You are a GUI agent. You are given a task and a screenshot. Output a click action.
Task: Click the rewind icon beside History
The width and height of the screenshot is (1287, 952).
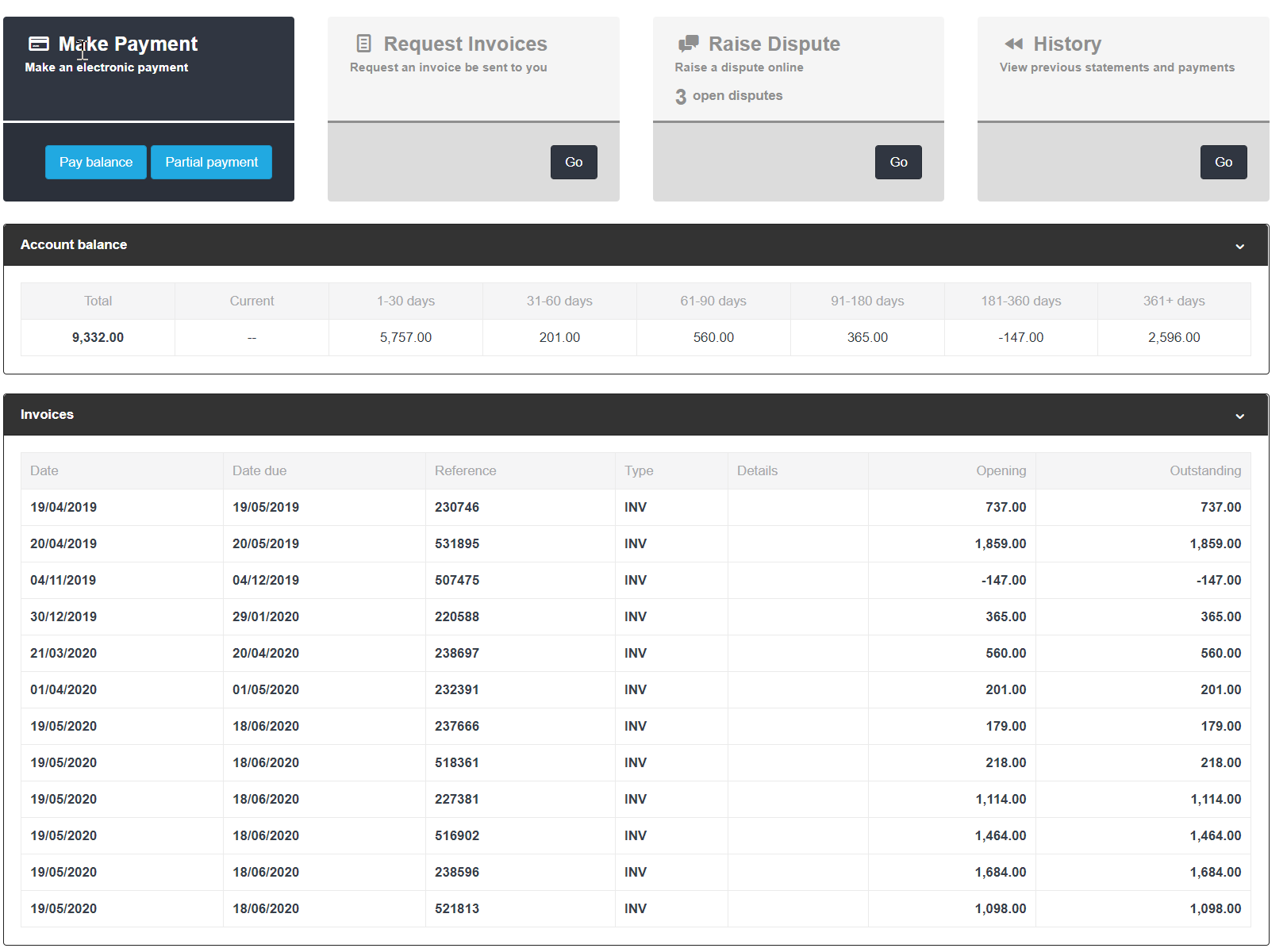[1013, 44]
